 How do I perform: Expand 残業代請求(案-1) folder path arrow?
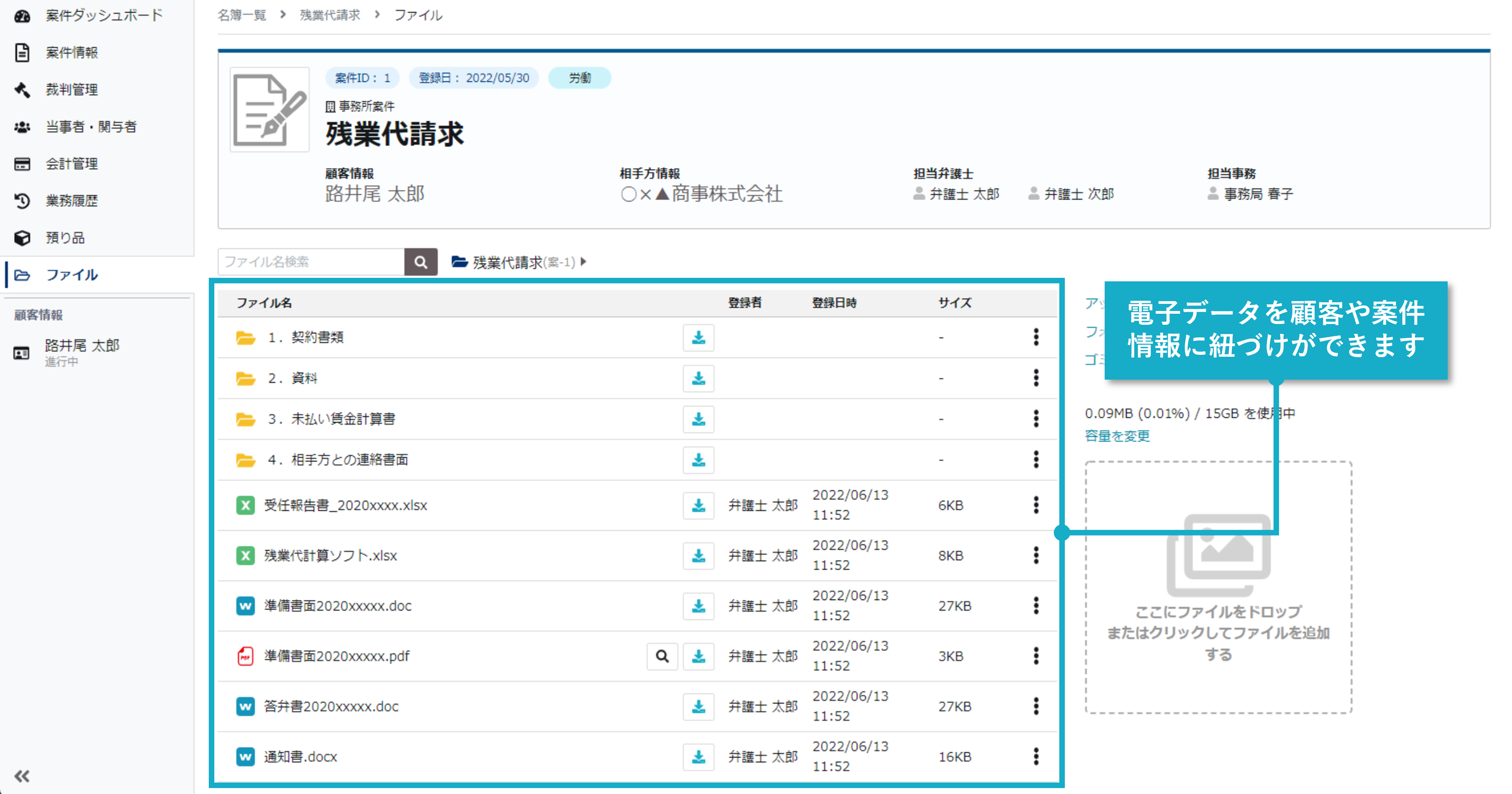tap(583, 262)
